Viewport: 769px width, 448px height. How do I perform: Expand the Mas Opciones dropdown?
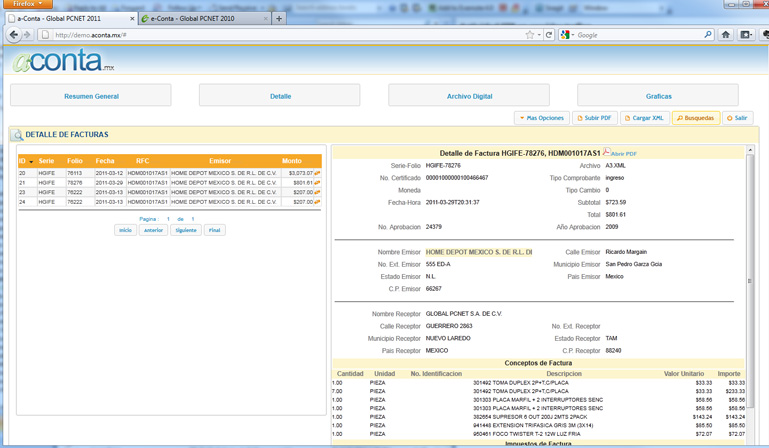(x=542, y=118)
